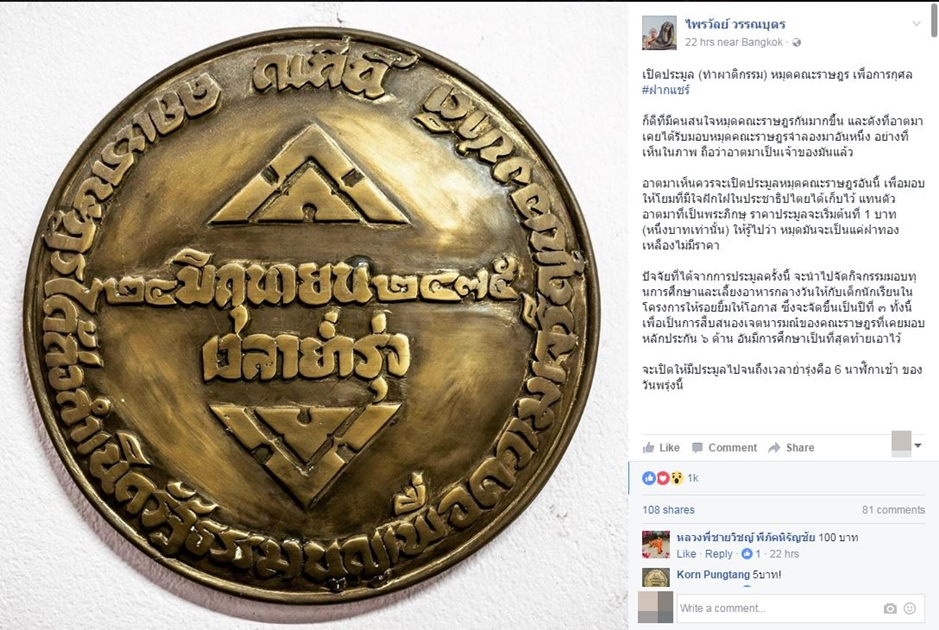Screen dimensions: 939x630
Task: Click the heart love reaction icon
Action: tap(663, 478)
